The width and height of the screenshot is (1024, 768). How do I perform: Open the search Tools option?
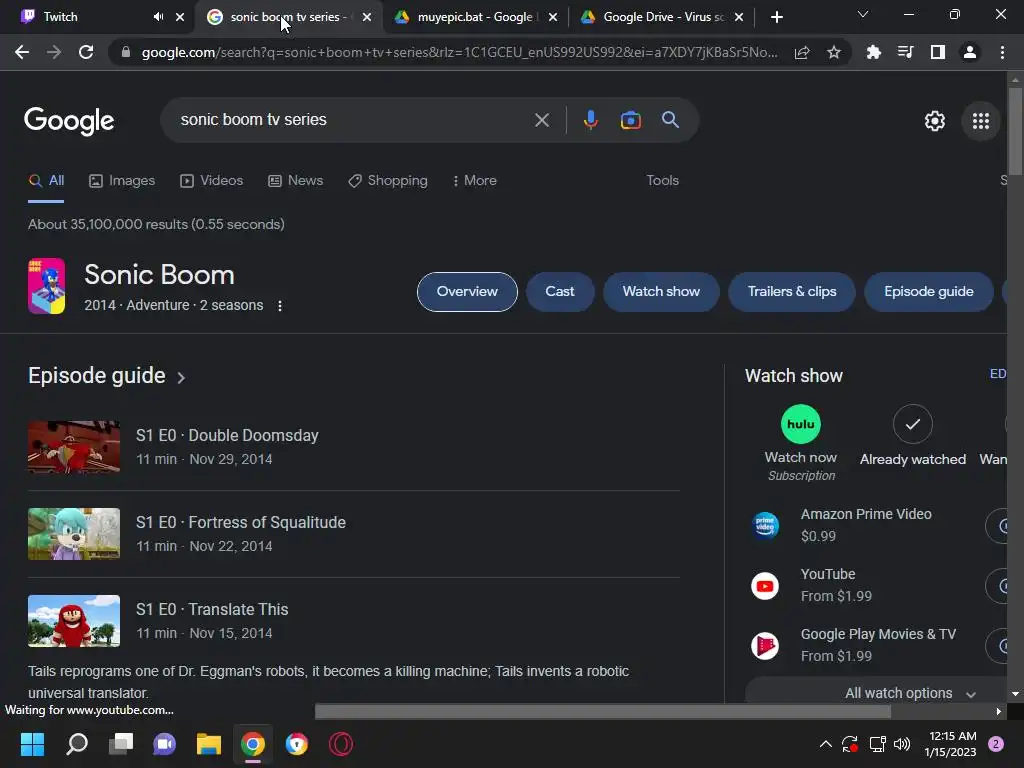pos(662,181)
